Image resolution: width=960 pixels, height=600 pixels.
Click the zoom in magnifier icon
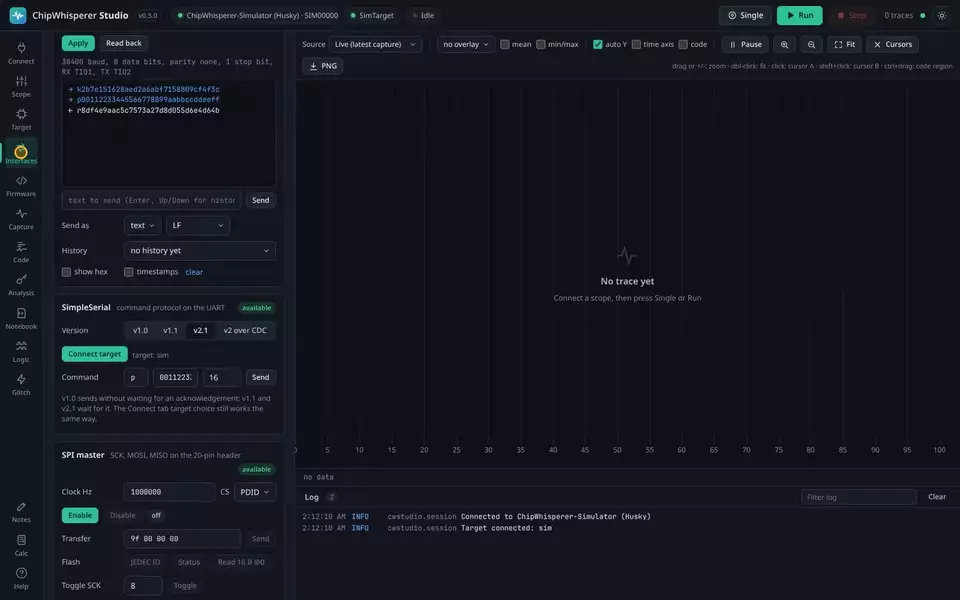(x=784, y=44)
